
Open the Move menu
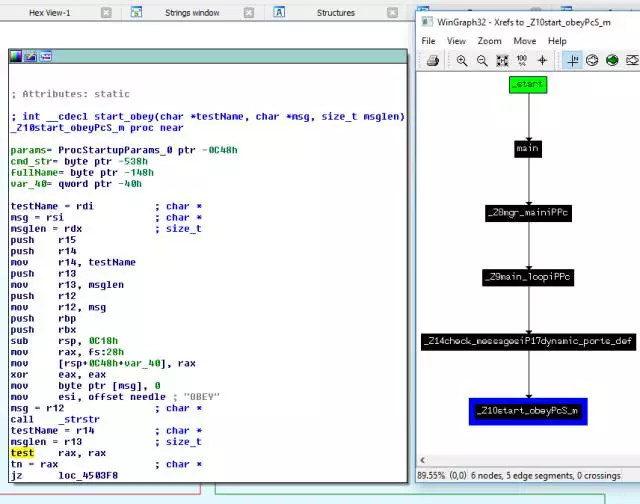(x=524, y=41)
